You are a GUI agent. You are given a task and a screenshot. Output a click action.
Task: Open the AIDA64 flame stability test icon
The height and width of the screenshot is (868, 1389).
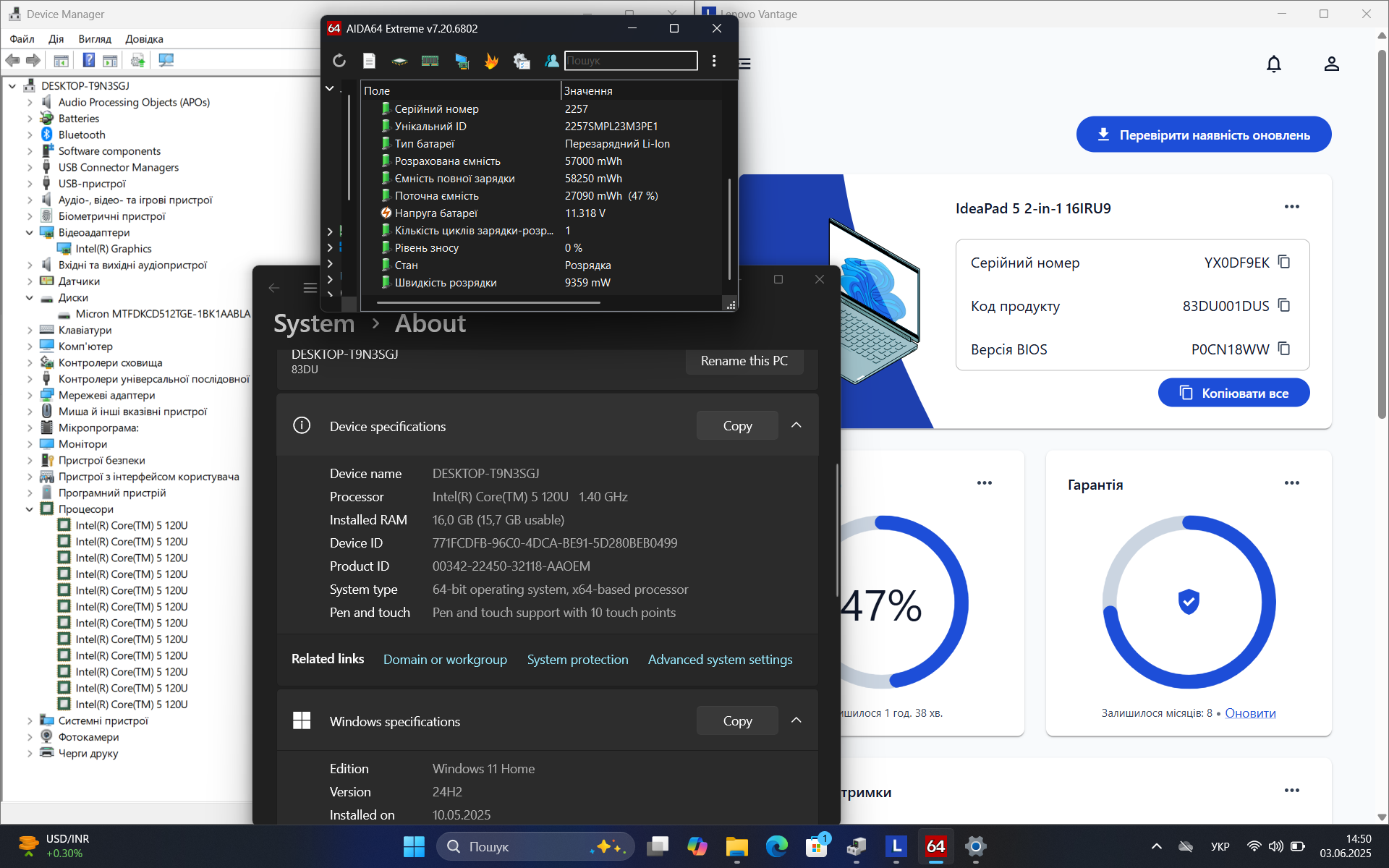tap(491, 61)
